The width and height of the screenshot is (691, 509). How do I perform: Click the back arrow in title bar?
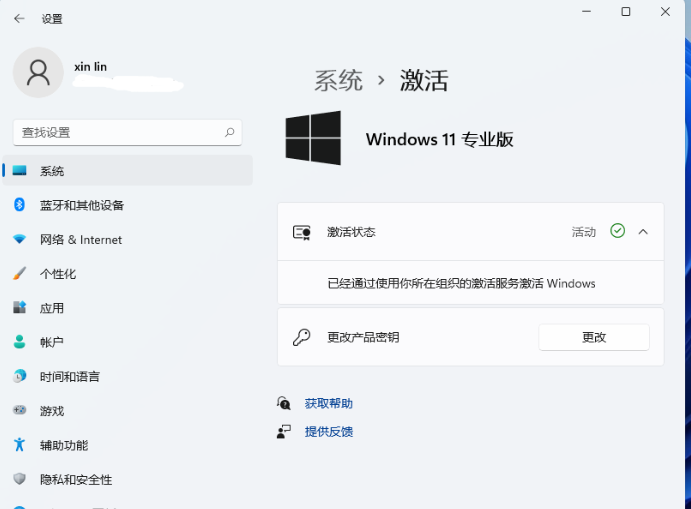[19, 18]
